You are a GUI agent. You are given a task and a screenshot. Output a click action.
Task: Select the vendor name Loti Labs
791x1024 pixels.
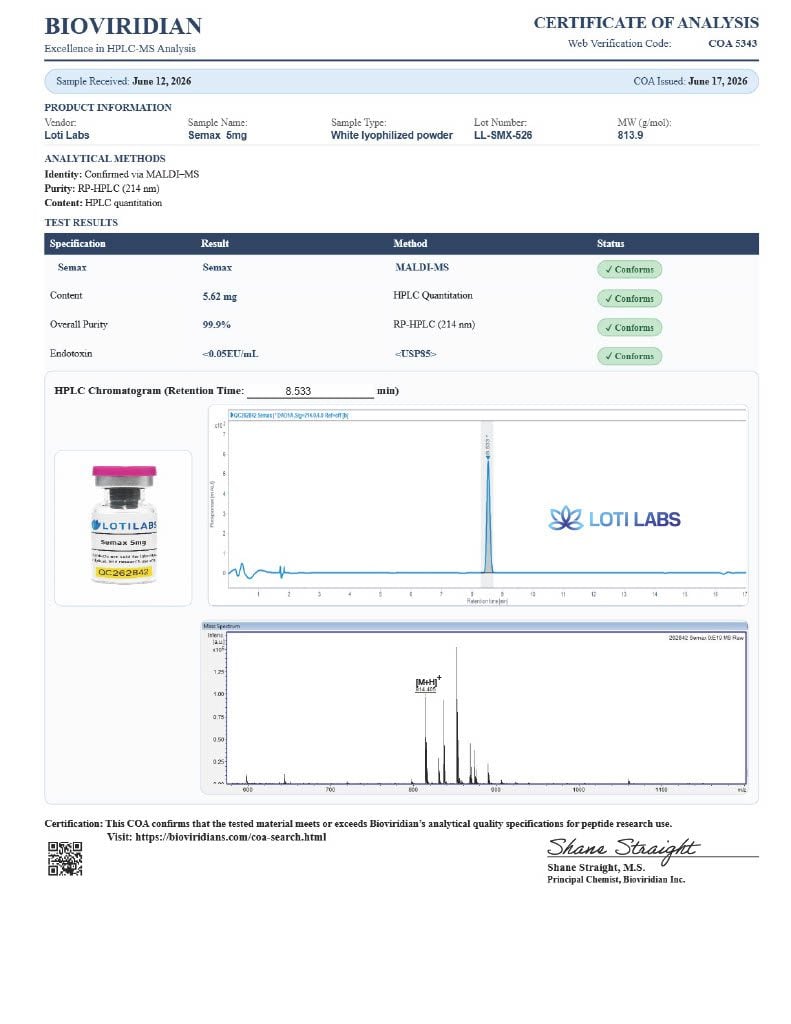pyautogui.click(x=67, y=135)
